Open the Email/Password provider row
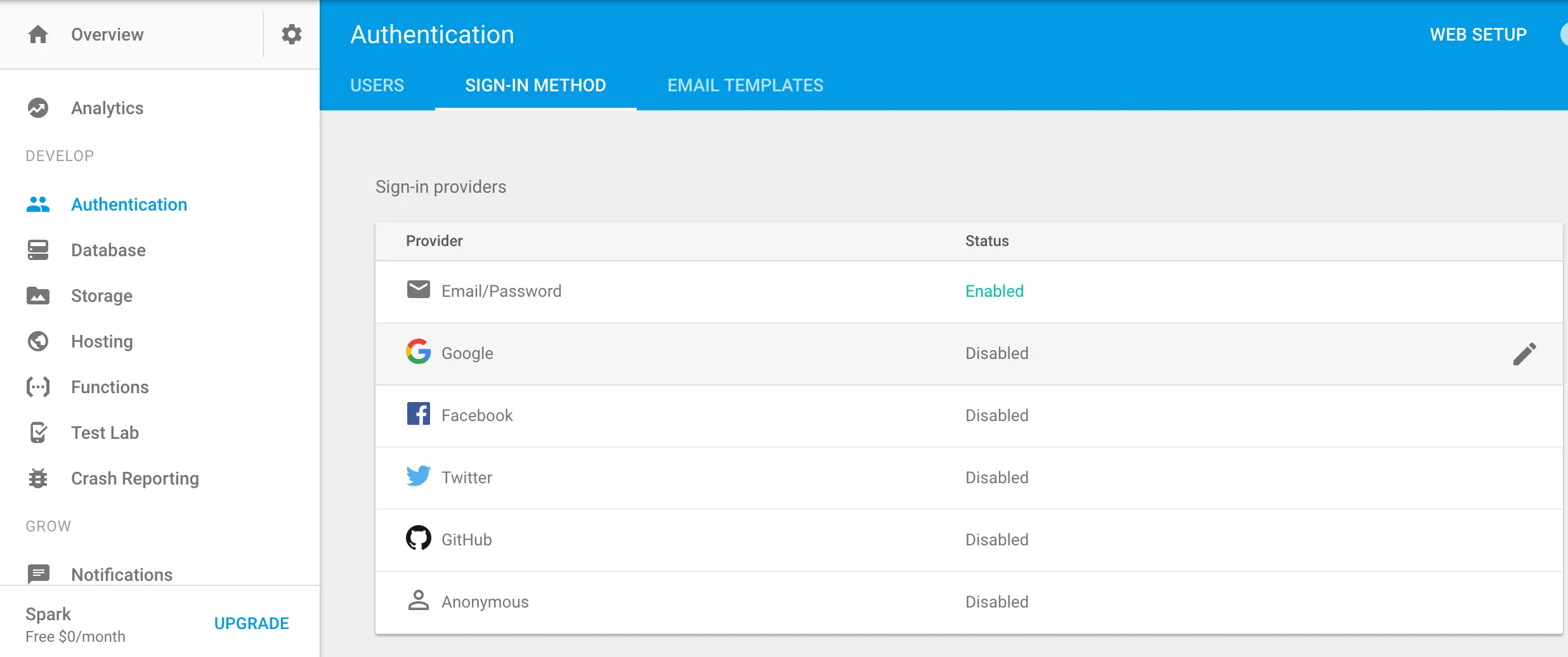Viewport: 1568px width, 657px height. click(501, 291)
